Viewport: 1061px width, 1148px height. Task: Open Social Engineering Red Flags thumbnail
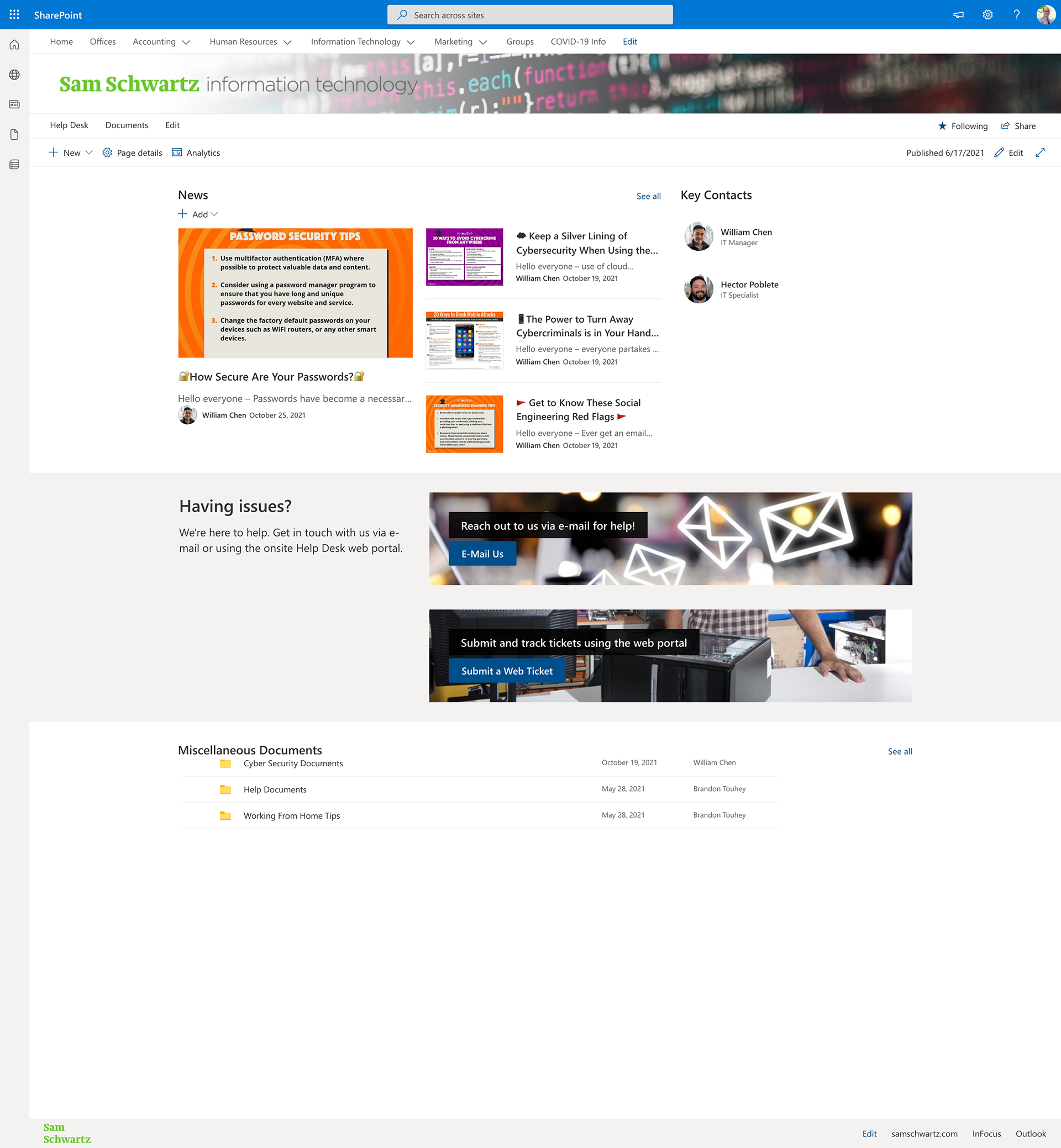point(465,424)
